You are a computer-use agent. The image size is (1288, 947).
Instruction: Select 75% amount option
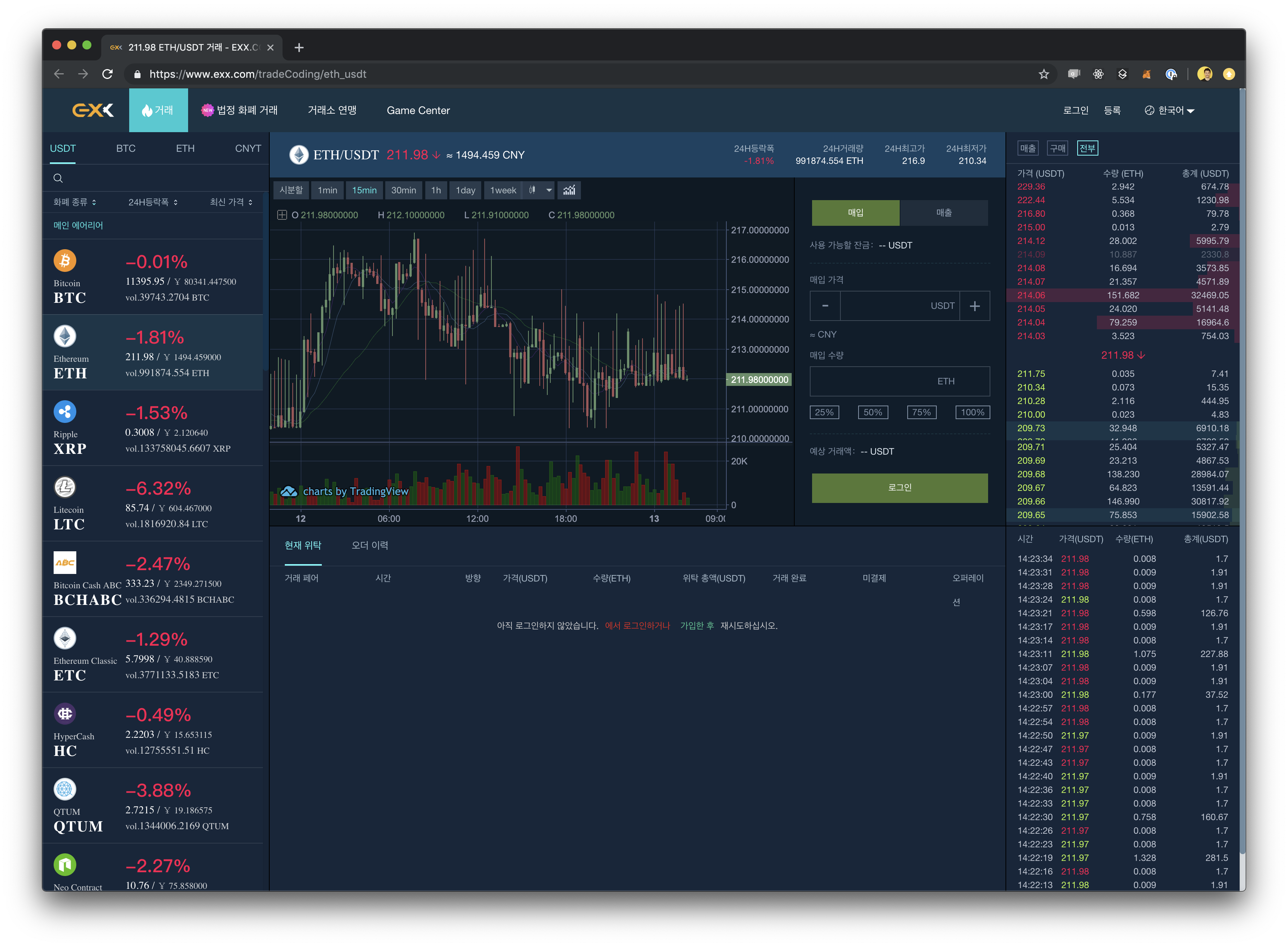(922, 412)
